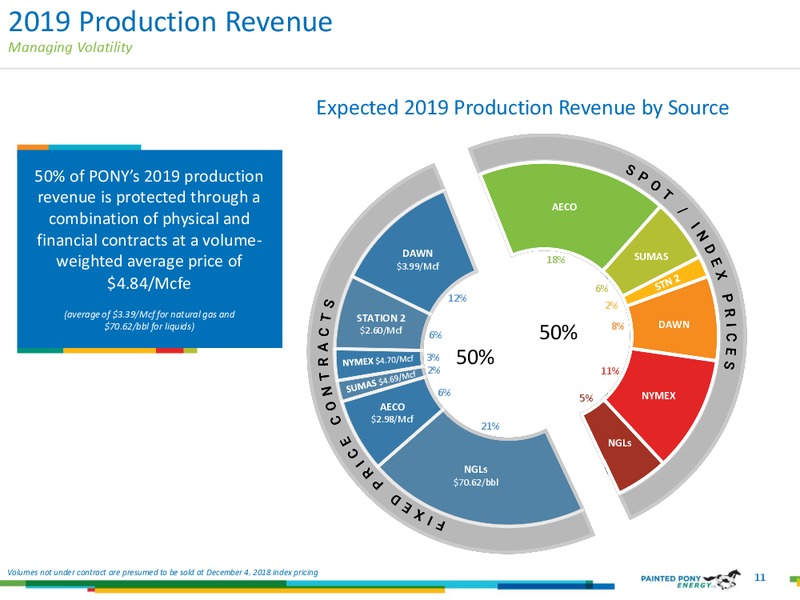Select the 5% NGLs spot label

pyautogui.click(x=586, y=397)
